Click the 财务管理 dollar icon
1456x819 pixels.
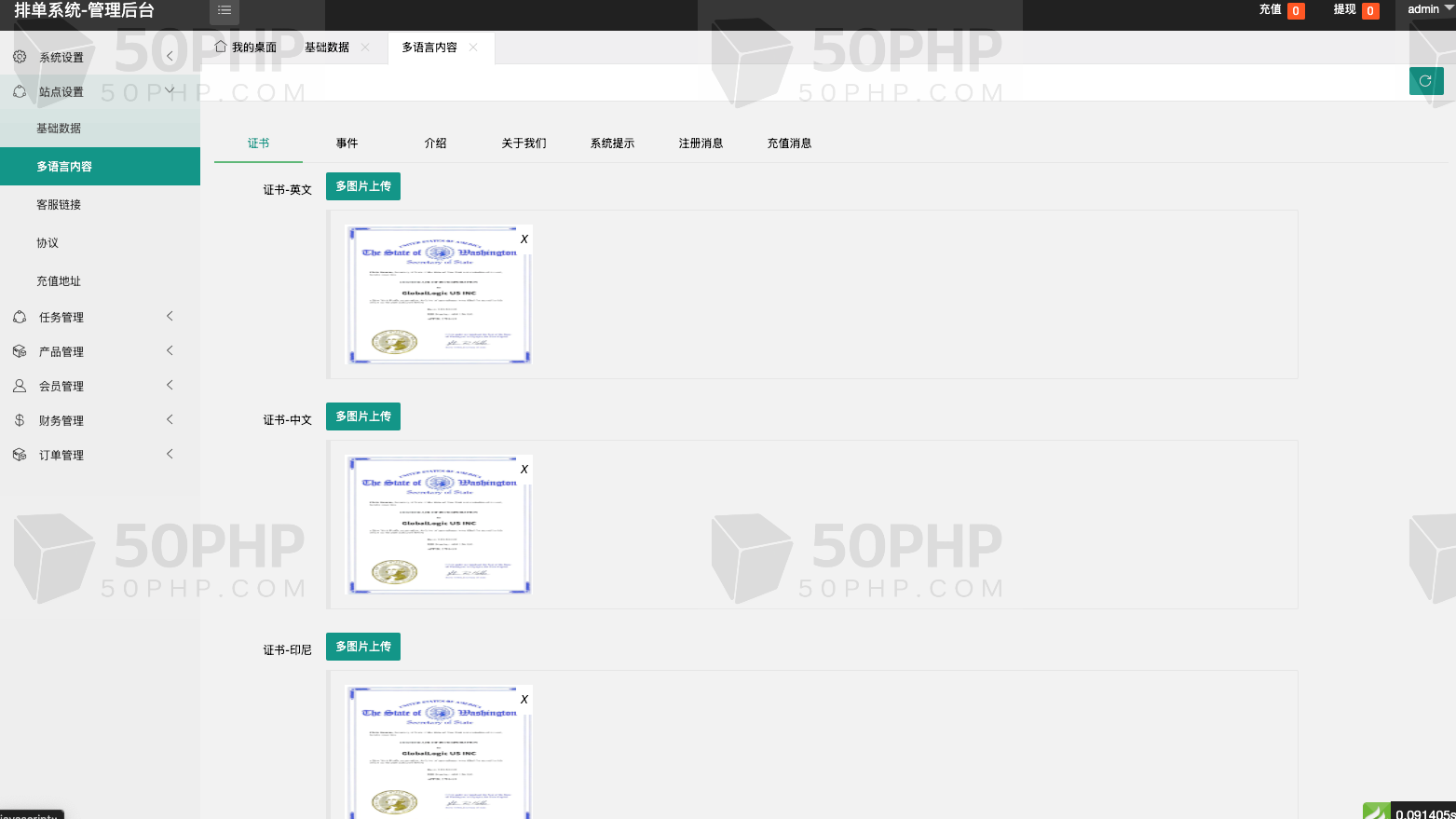coord(20,420)
